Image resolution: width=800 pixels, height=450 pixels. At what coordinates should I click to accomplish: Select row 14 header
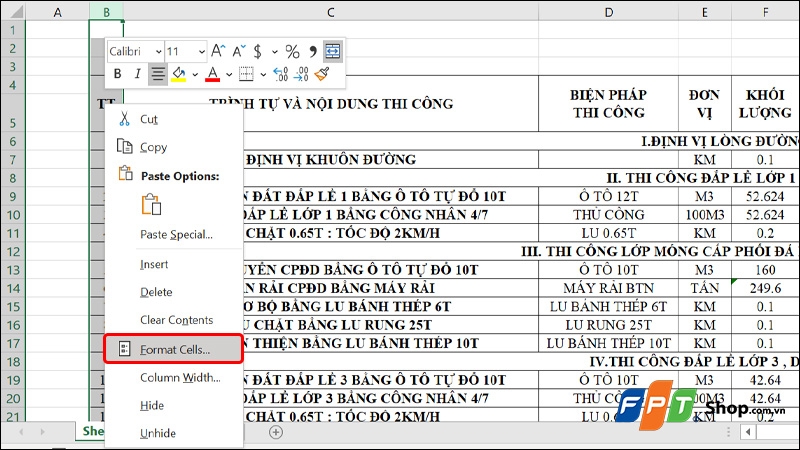point(13,288)
